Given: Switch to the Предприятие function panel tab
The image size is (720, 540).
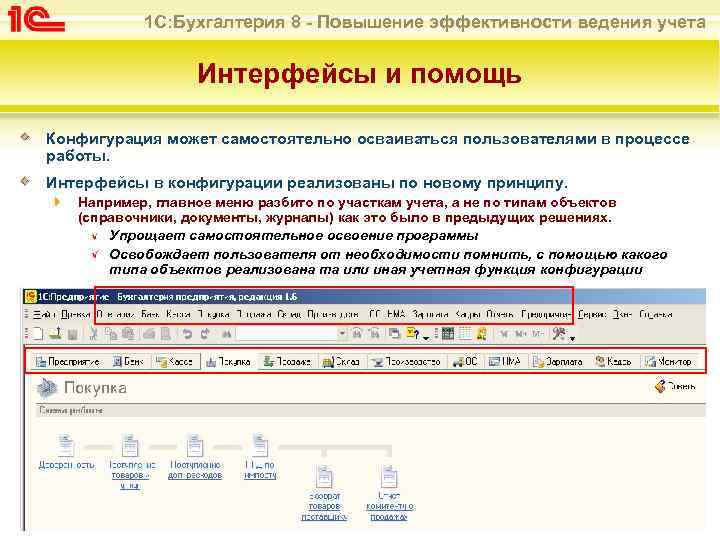Looking at the screenshot, I should (x=68, y=362).
